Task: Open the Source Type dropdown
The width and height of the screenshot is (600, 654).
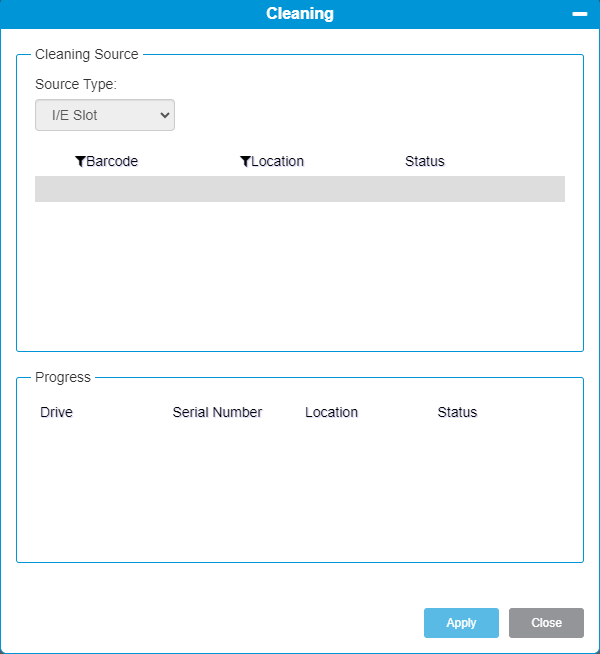Action: click(x=105, y=115)
